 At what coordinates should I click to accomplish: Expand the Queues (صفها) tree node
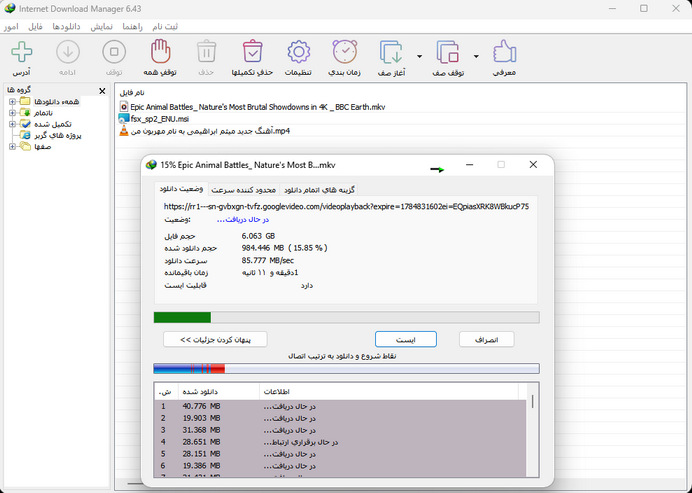[x=12, y=147]
